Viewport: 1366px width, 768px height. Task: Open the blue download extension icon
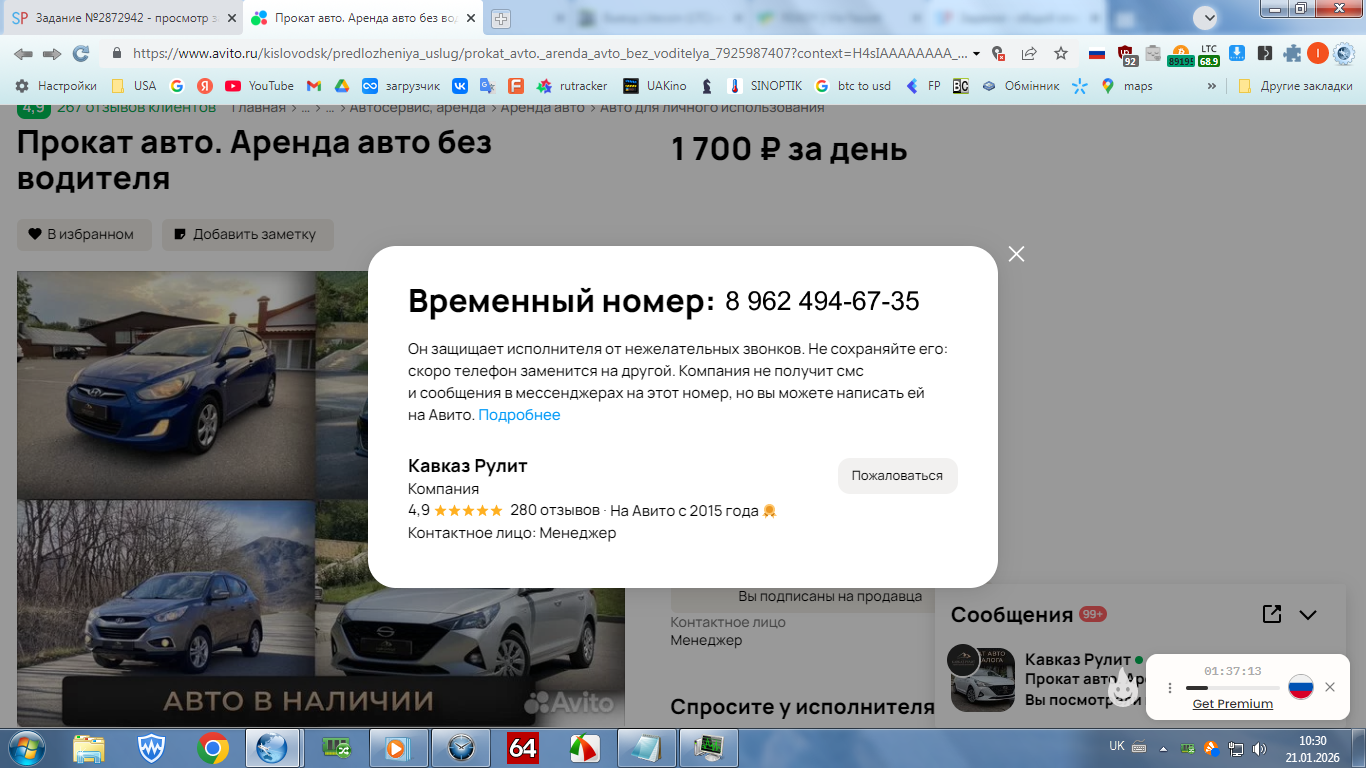click(1237, 53)
